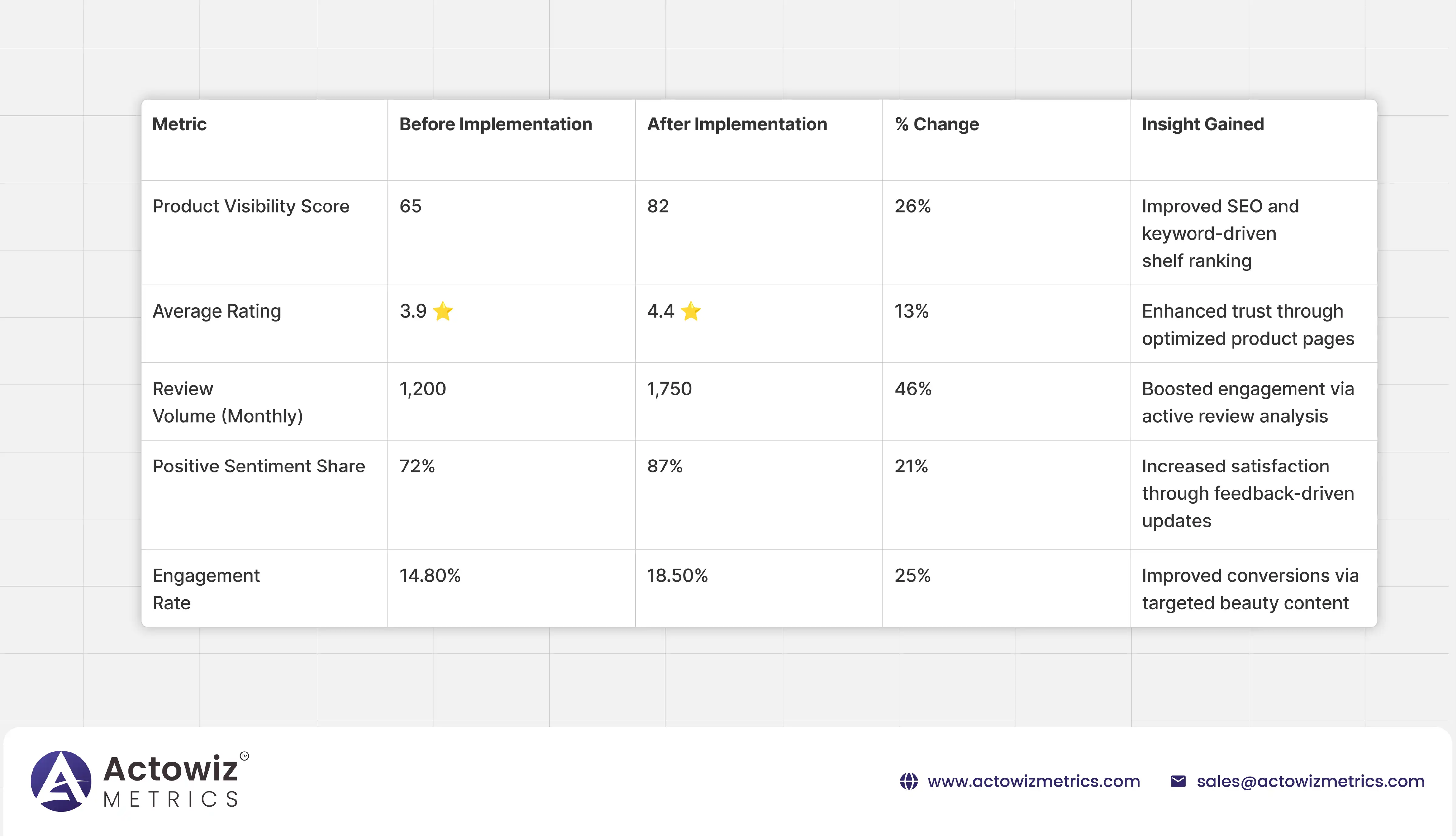Click the Actowiz Metrics logo emblem

[x=61, y=781]
